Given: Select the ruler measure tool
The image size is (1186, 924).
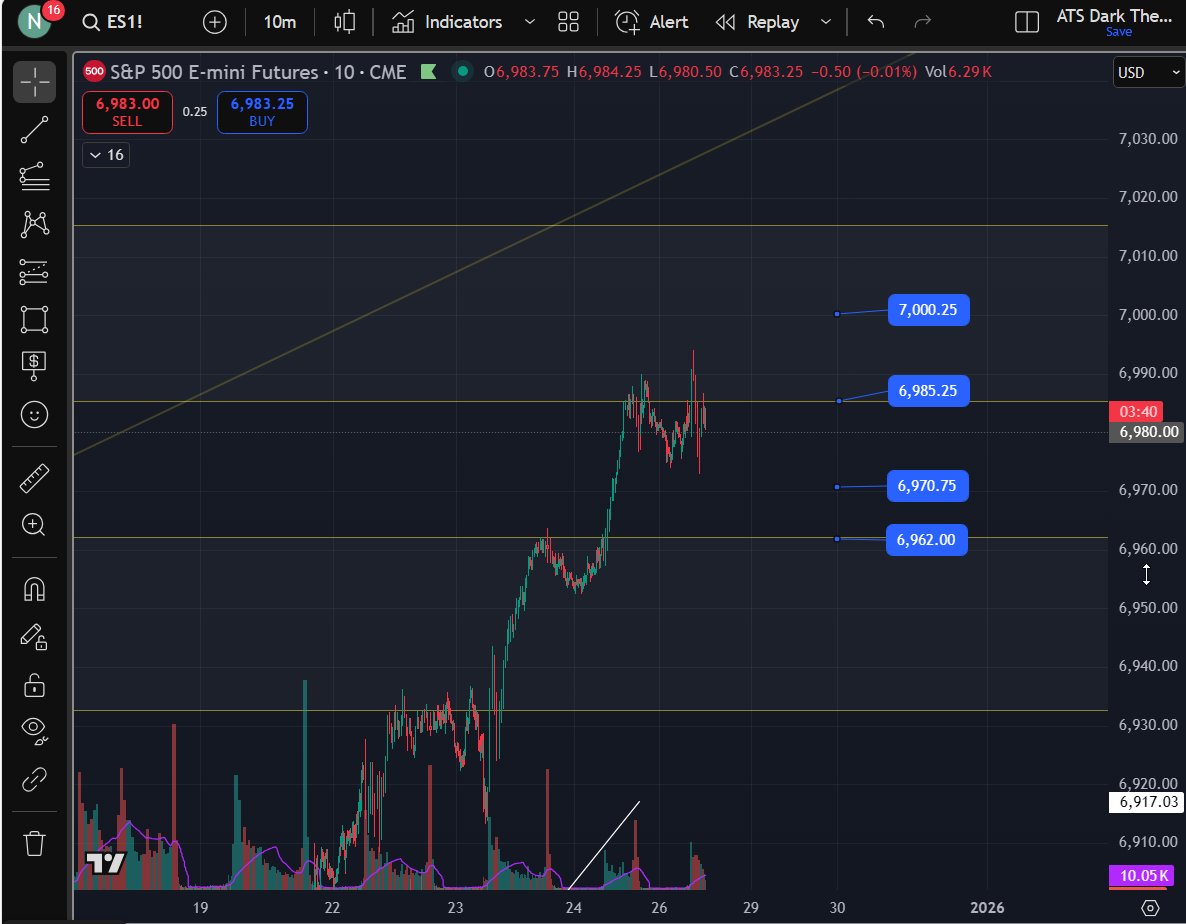Looking at the screenshot, I should click(x=34, y=478).
